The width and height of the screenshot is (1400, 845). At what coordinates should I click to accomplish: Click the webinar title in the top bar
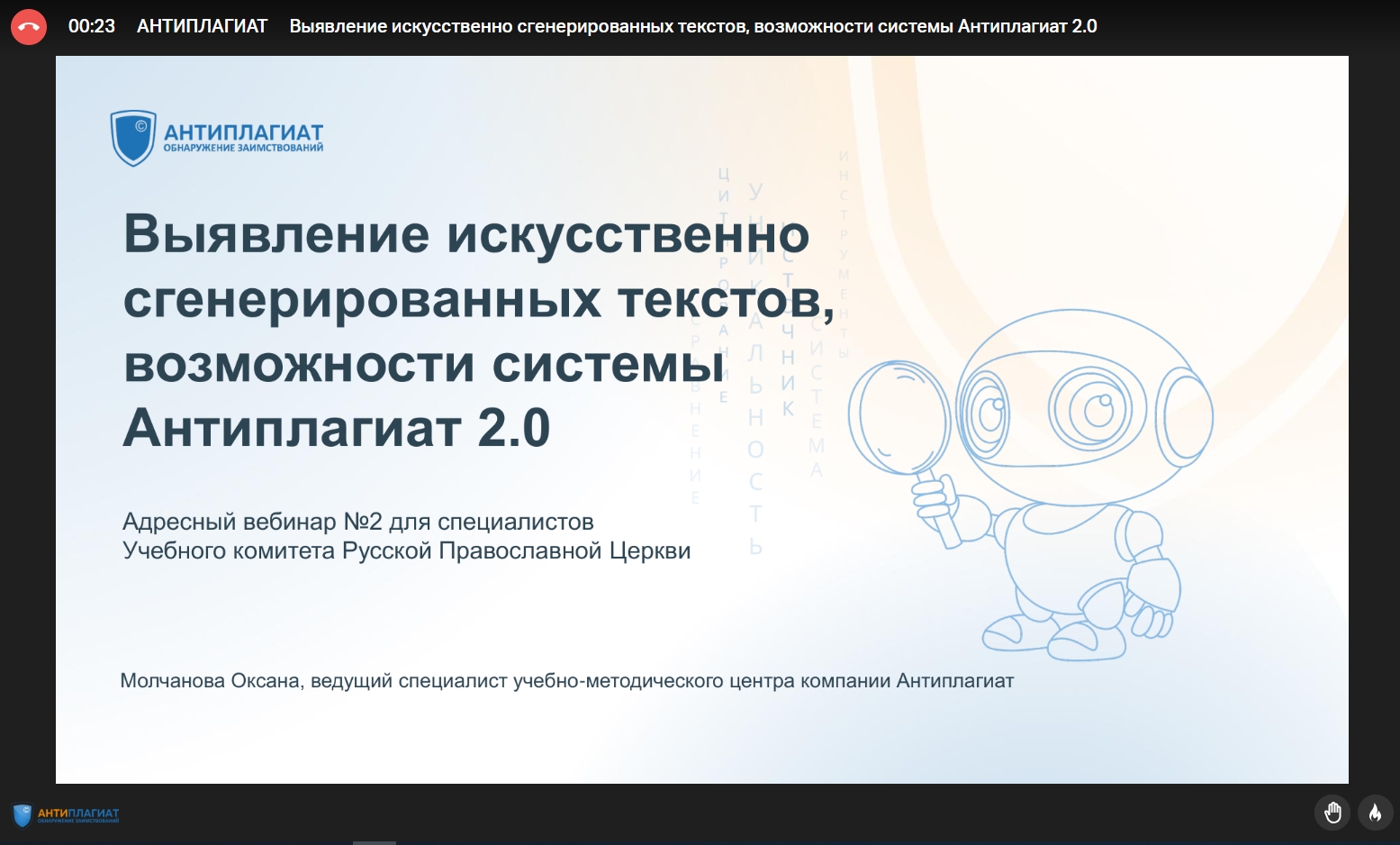coord(692,27)
